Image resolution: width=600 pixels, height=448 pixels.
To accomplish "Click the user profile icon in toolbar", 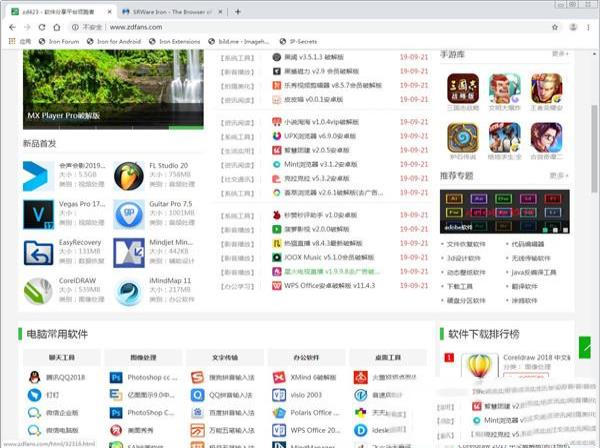I will pos(573,27).
